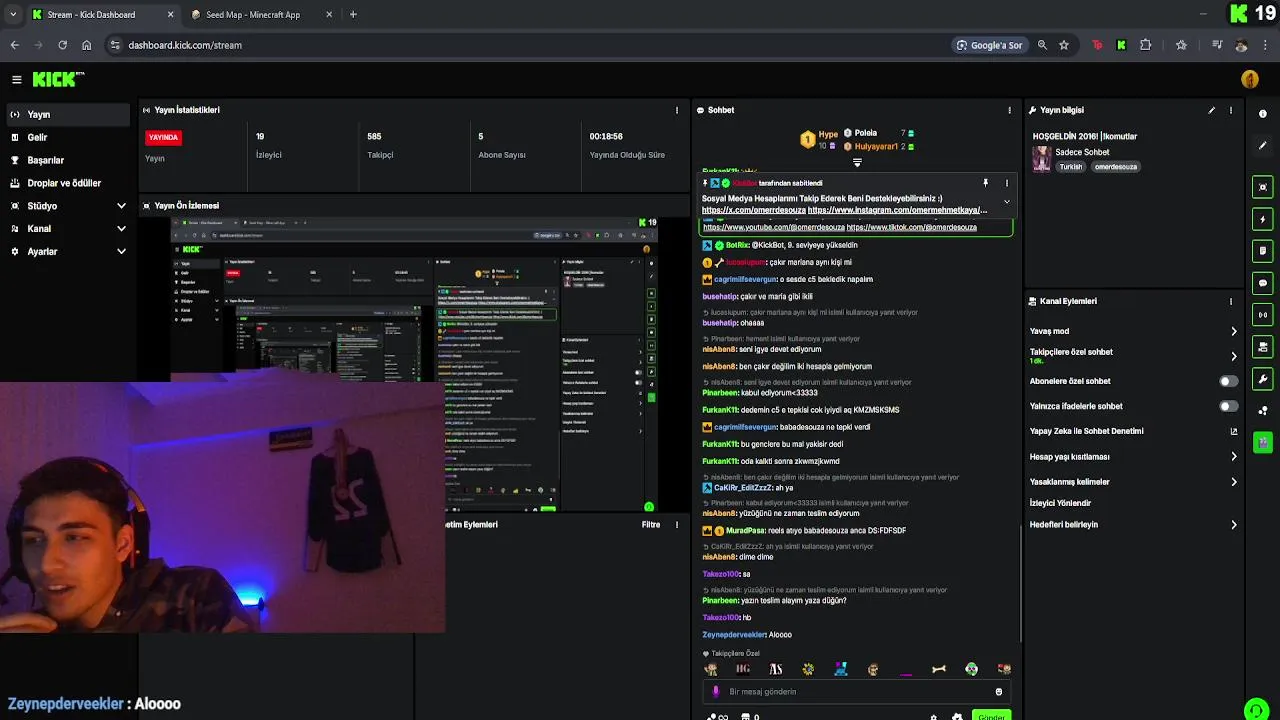Open the tiktok.com/@omerdesouza link in chat
This screenshot has height=720, width=1280.
911,227
